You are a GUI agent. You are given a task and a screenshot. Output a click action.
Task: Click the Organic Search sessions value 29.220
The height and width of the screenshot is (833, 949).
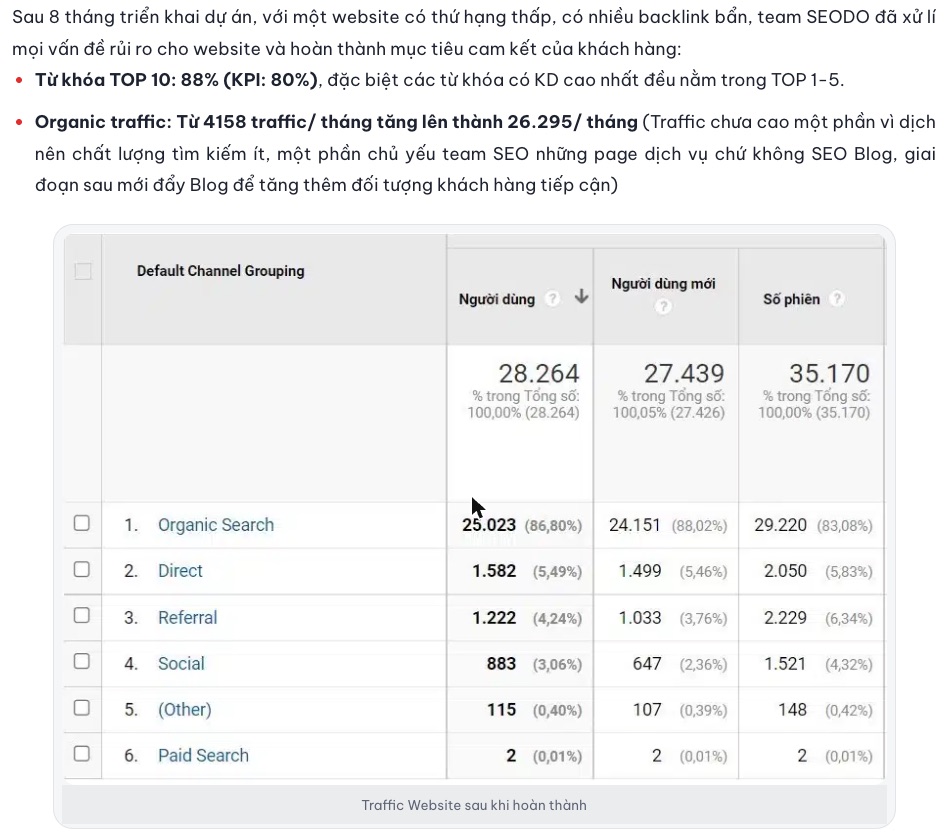click(x=780, y=524)
